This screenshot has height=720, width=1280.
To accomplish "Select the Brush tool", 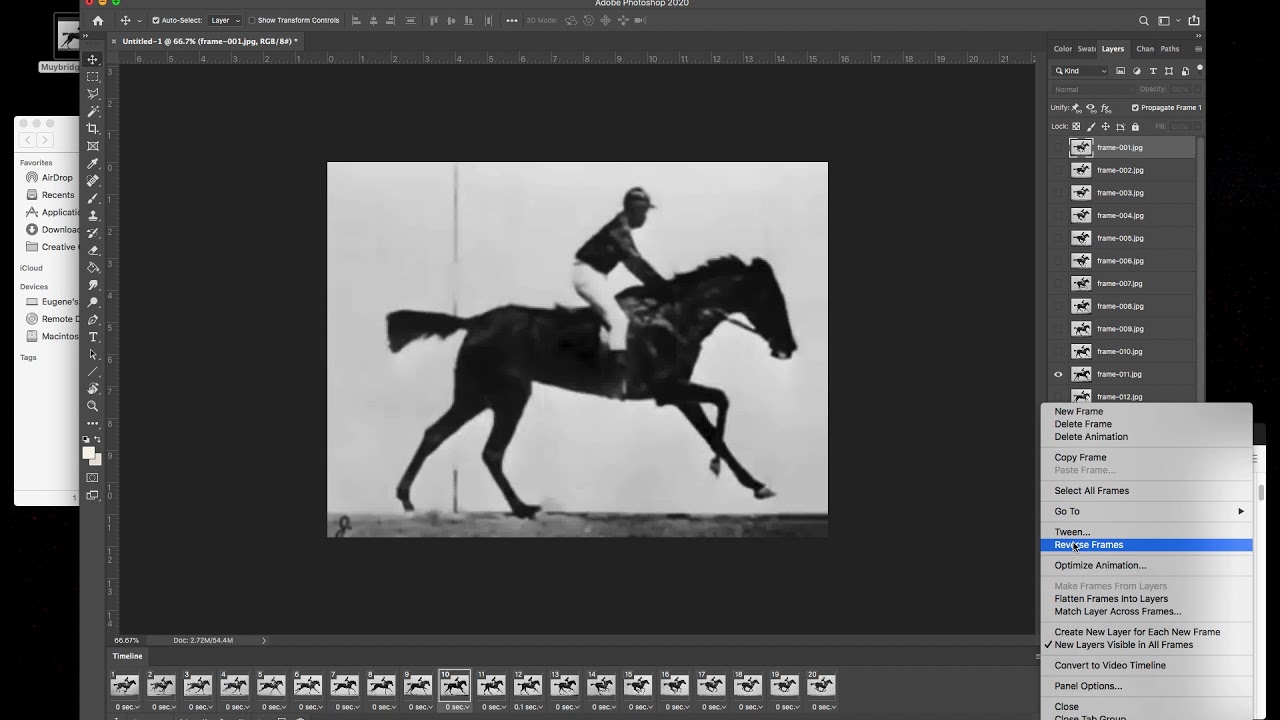I will [93, 198].
